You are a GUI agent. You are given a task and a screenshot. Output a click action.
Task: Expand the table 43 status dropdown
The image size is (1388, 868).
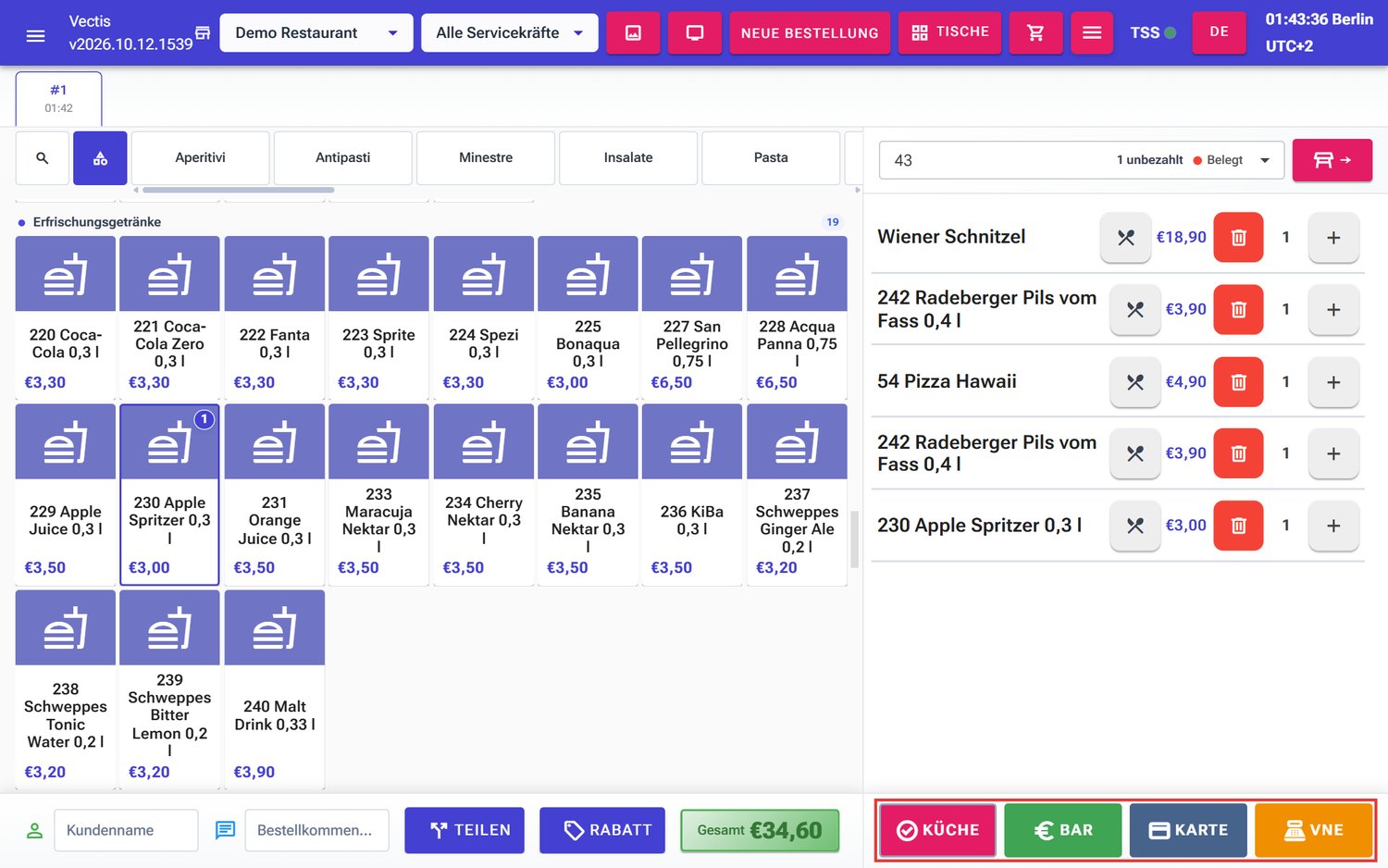(x=1265, y=160)
